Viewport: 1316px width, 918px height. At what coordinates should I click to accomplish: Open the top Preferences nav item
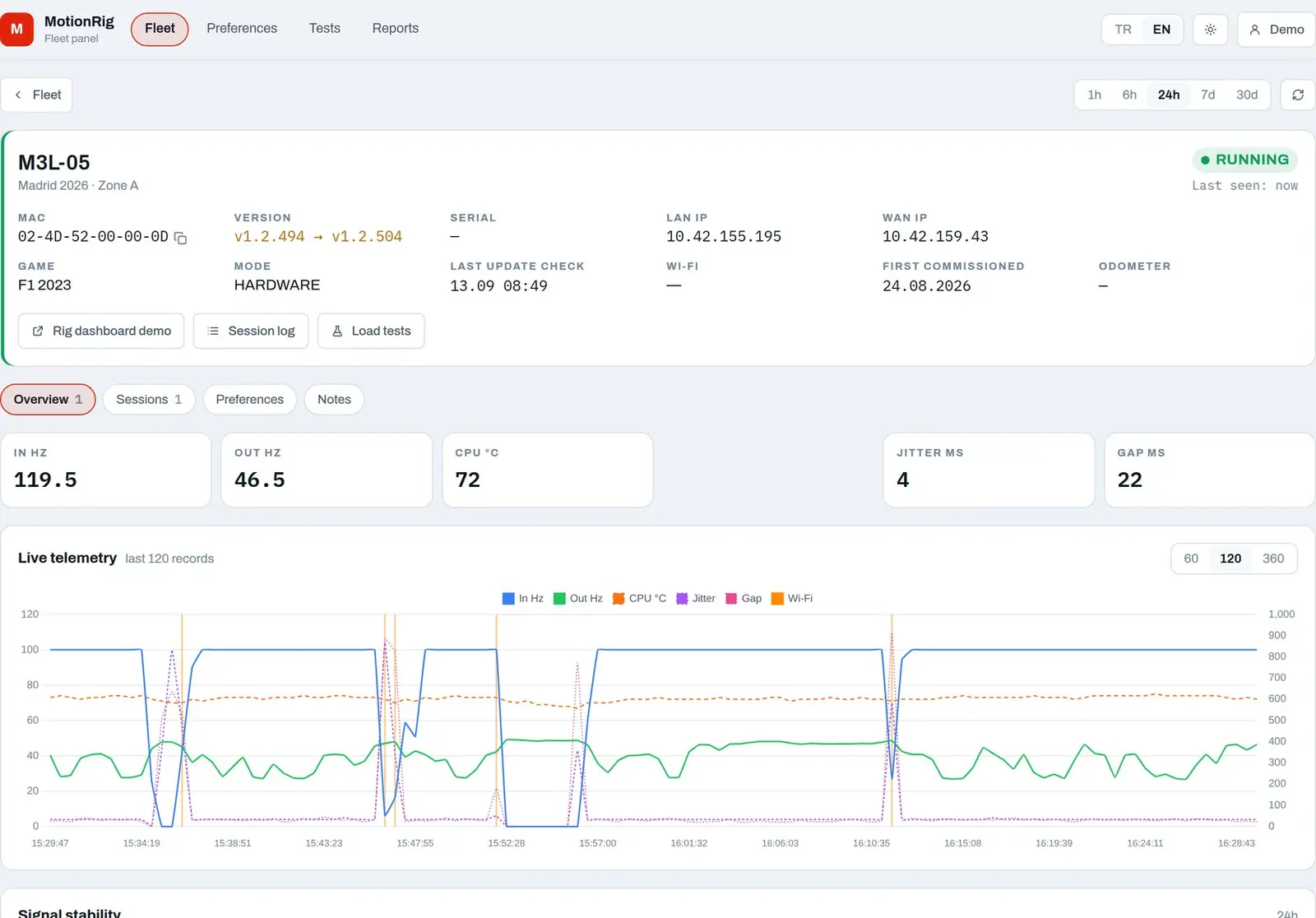242,29
